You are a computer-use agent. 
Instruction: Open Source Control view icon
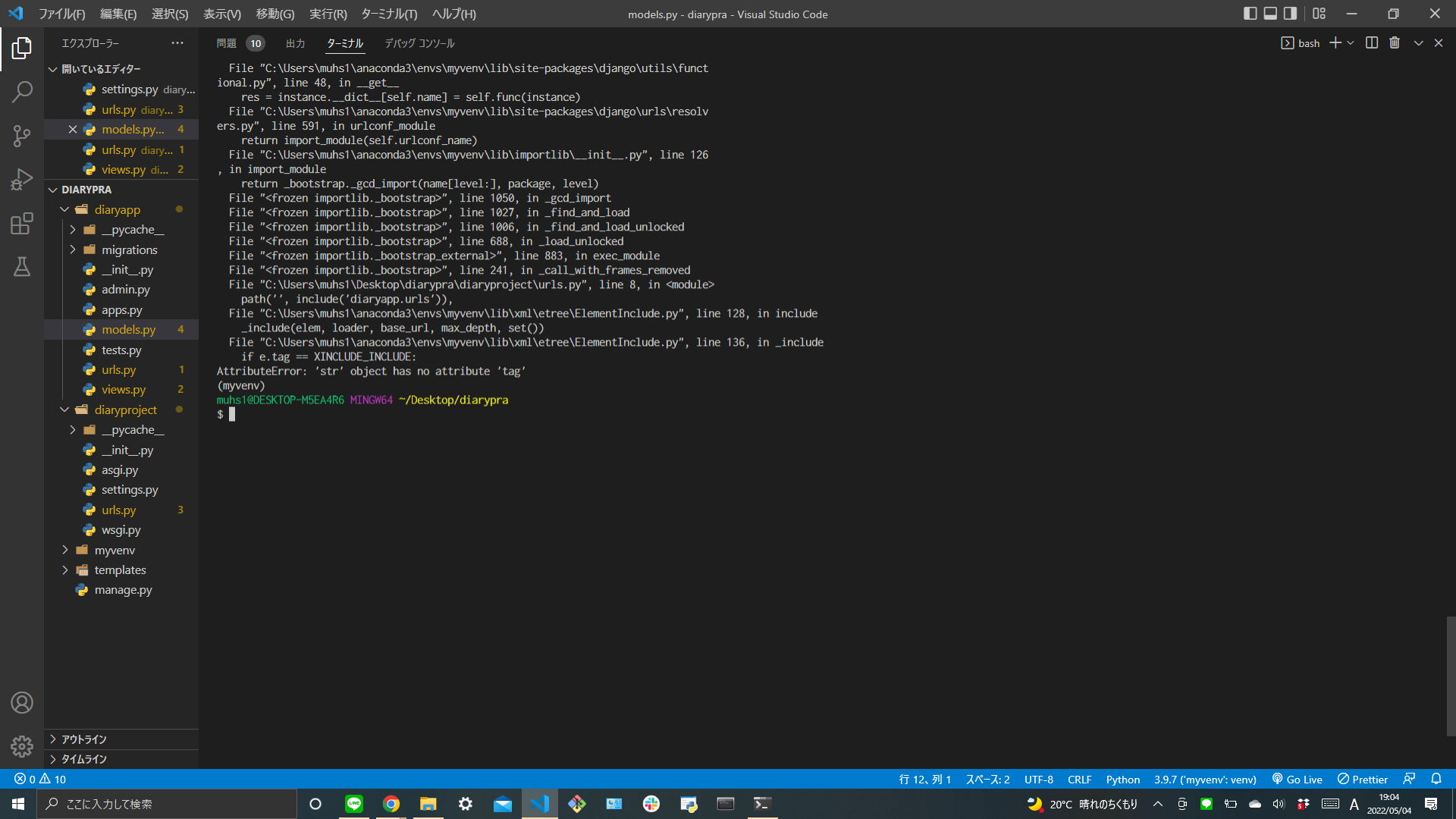(22, 136)
